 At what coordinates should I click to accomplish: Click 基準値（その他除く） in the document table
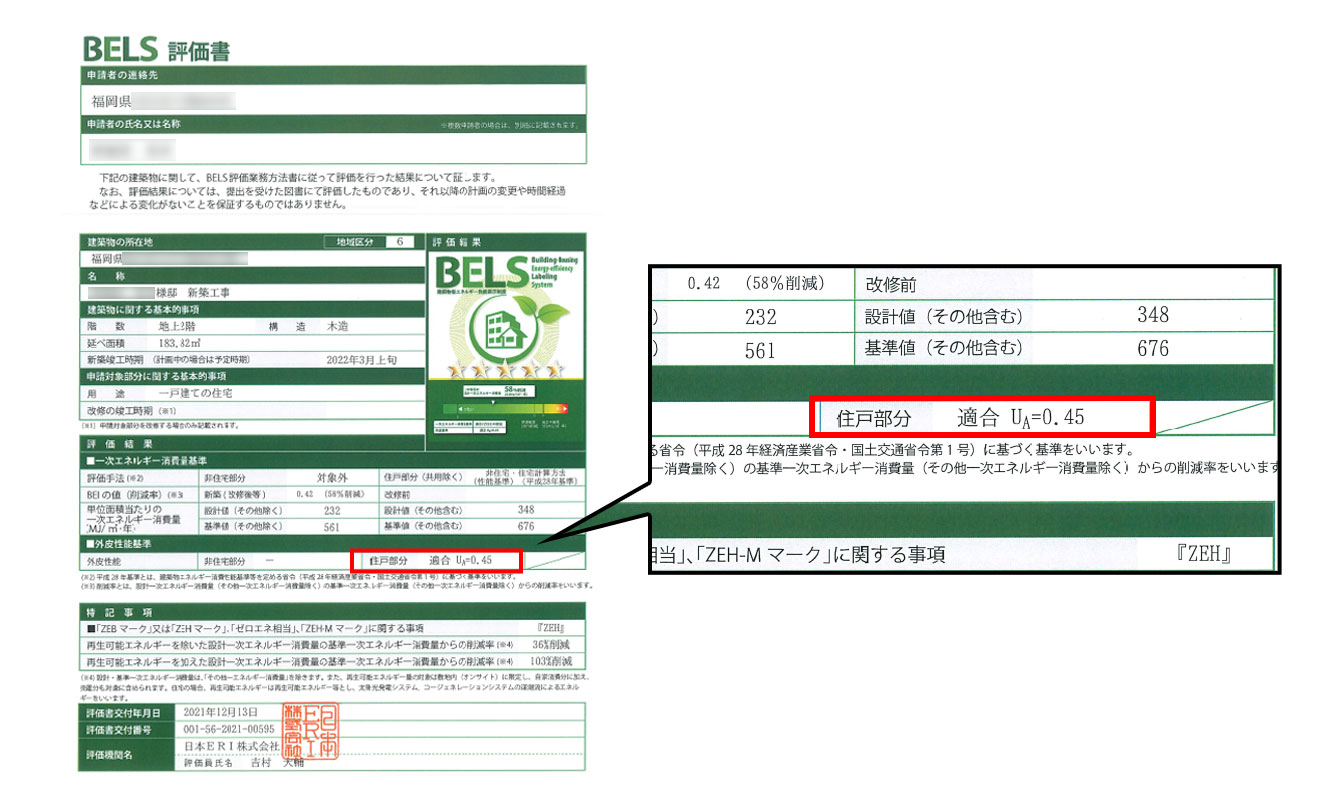pos(242,527)
